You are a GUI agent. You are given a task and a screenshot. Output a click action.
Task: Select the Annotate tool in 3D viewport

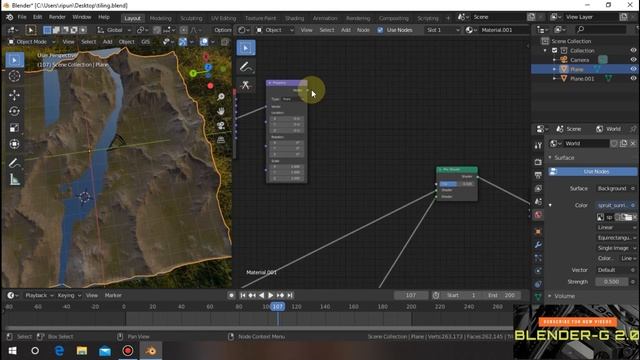pyautogui.click(x=14, y=163)
